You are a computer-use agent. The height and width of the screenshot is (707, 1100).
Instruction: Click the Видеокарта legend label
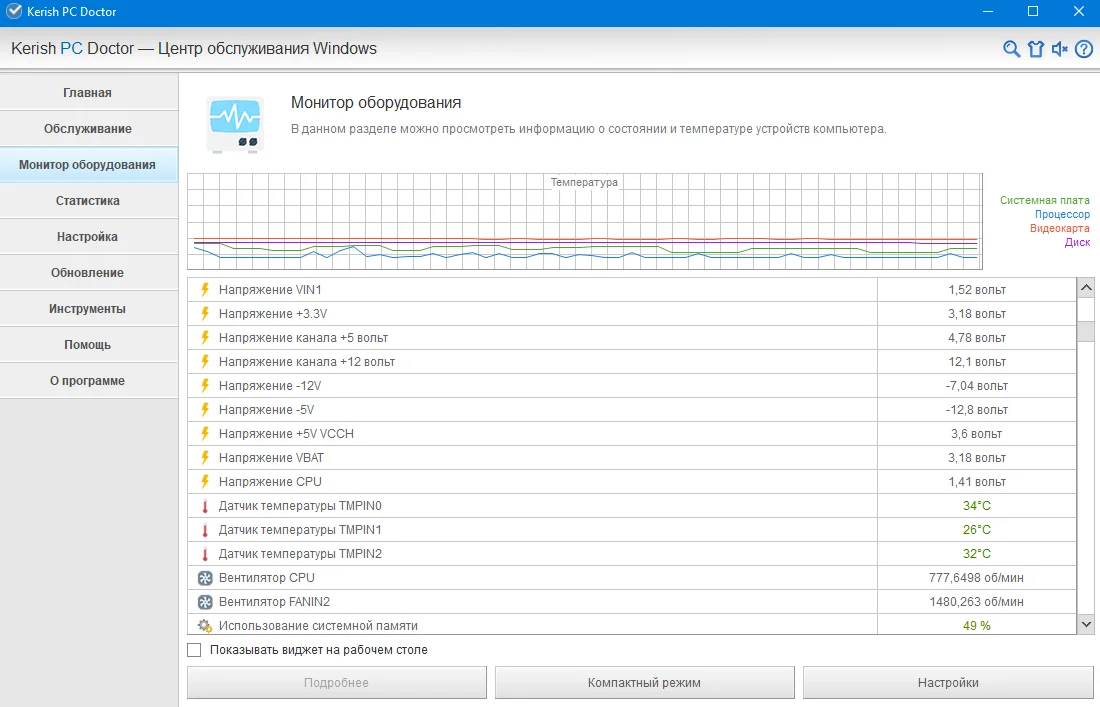(1059, 228)
